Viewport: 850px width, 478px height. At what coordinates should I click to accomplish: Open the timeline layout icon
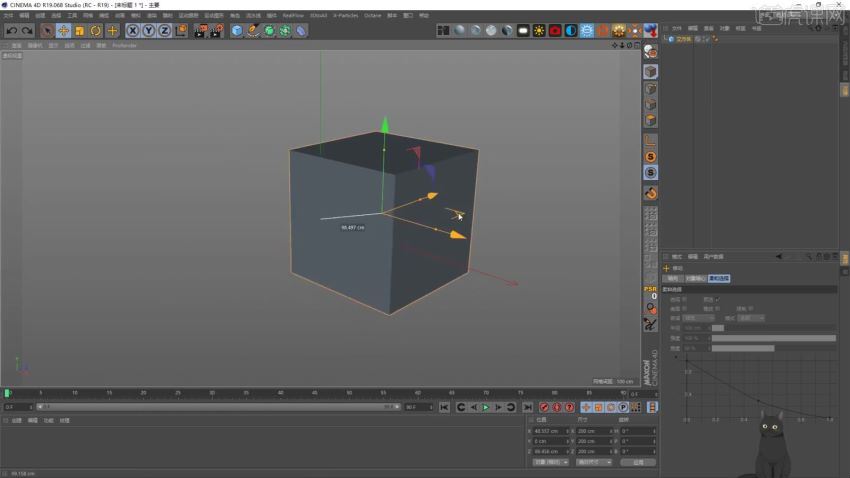click(x=652, y=408)
